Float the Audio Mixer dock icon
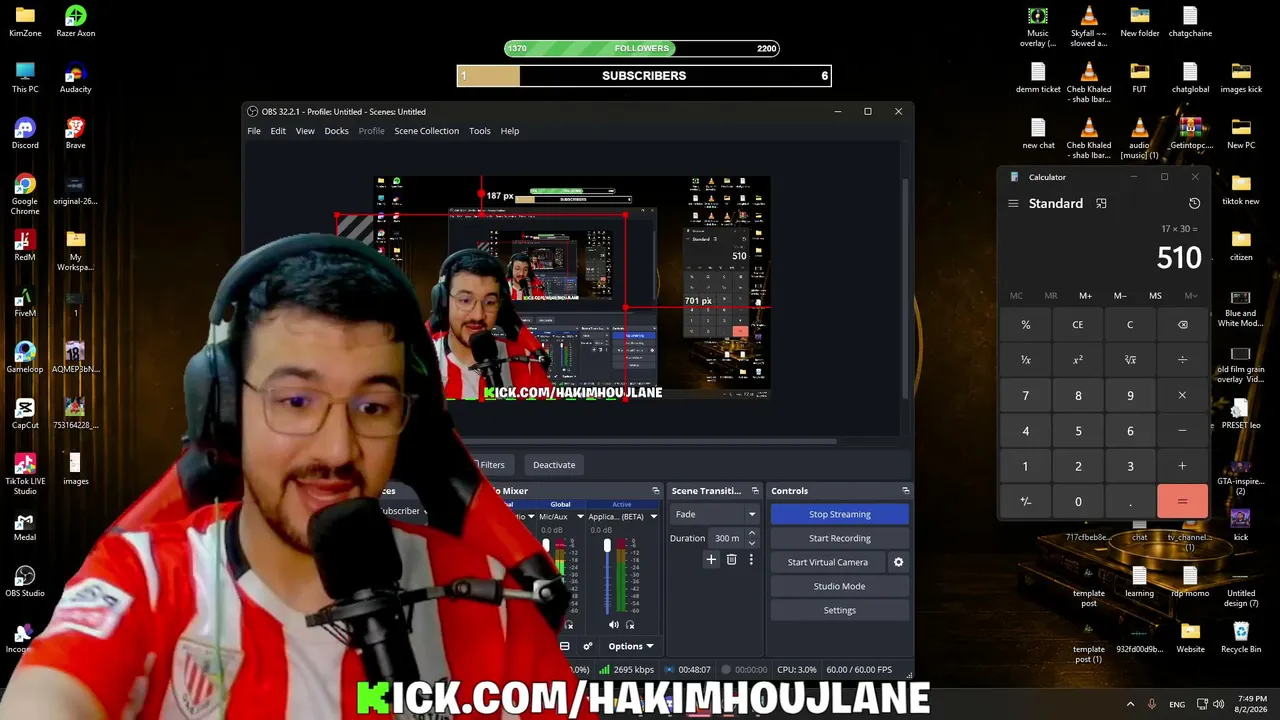 pos(656,491)
